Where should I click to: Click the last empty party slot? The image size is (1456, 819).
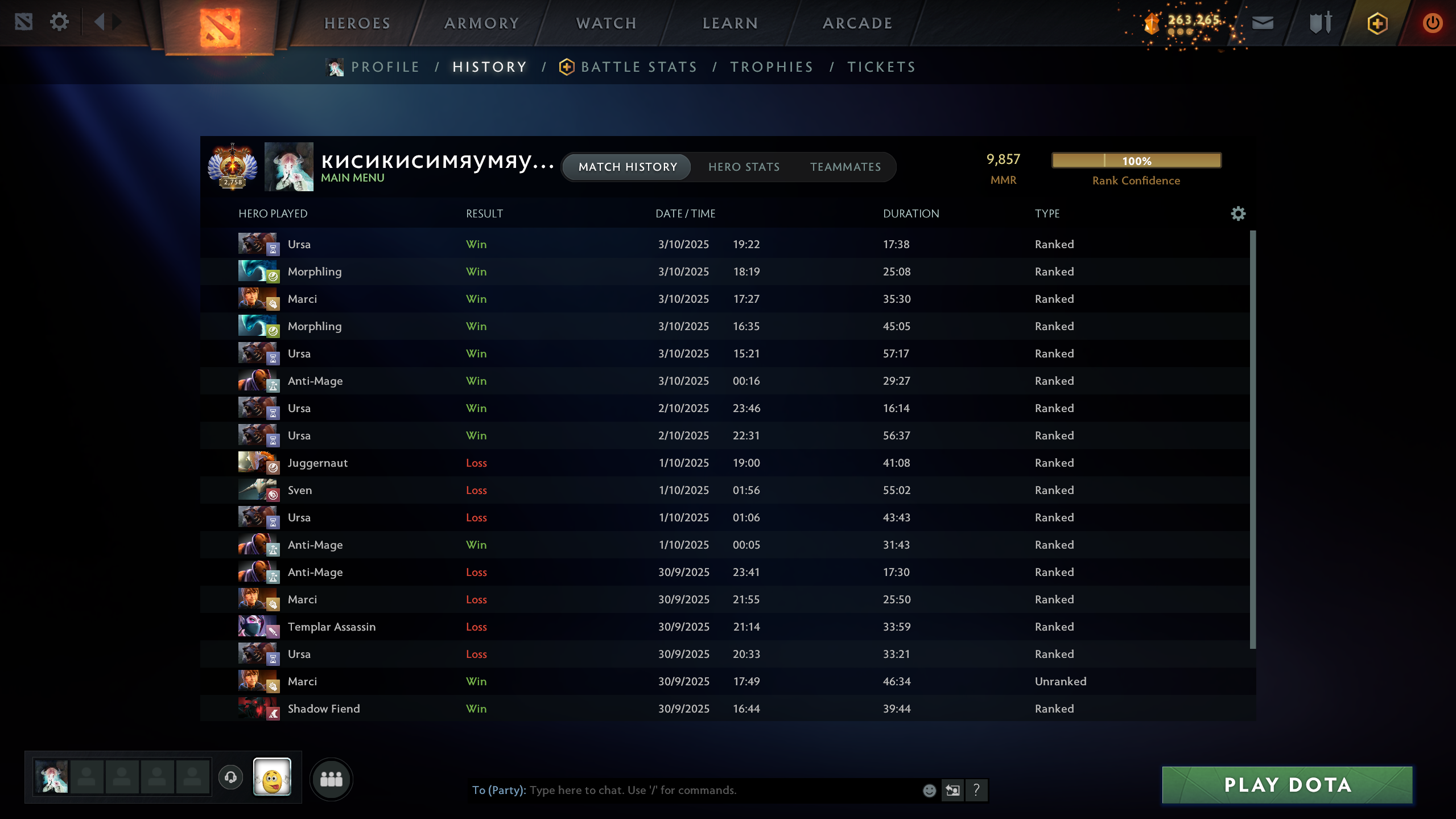(x=193, y=777)
